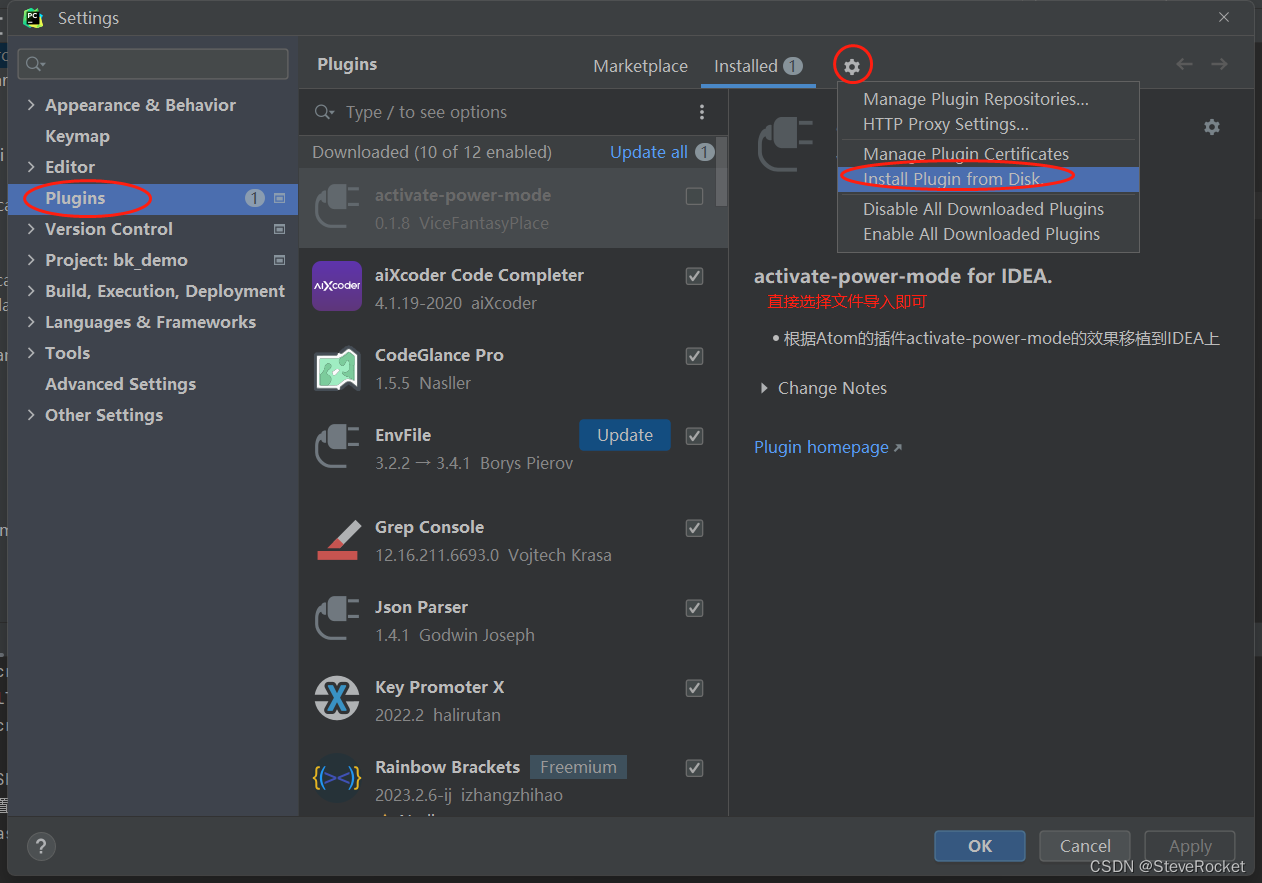Image resolution: width=1262 pixels, height=883 pixels.
Task: Click the Cancel button
Action: tap(1085, 846)
